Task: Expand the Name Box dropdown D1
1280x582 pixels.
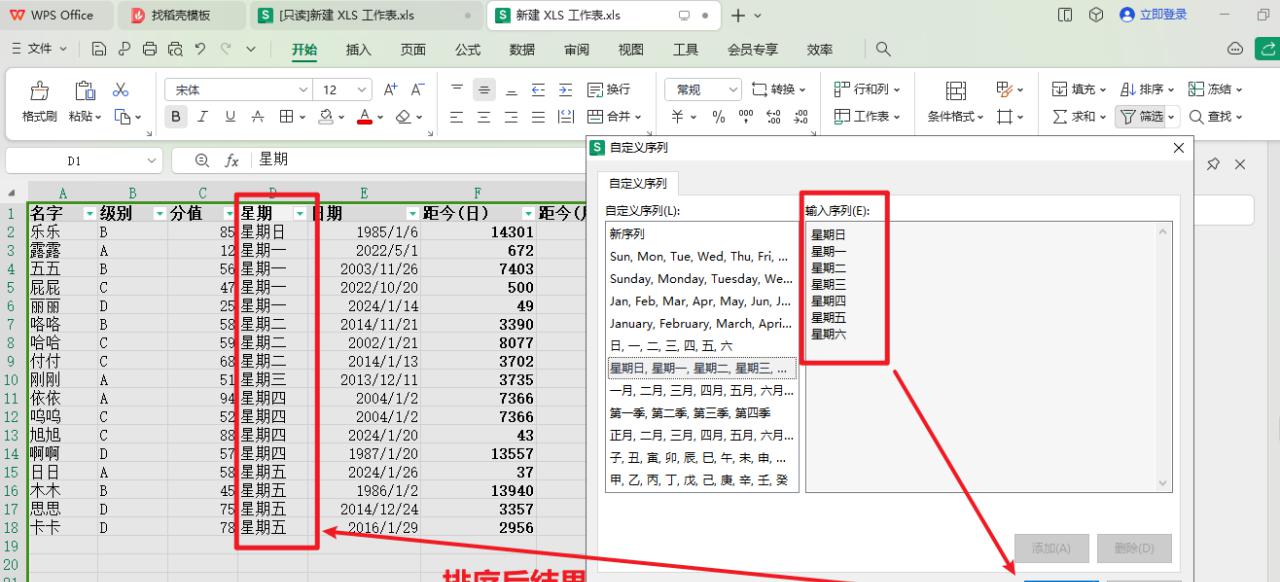Action: 151,160
